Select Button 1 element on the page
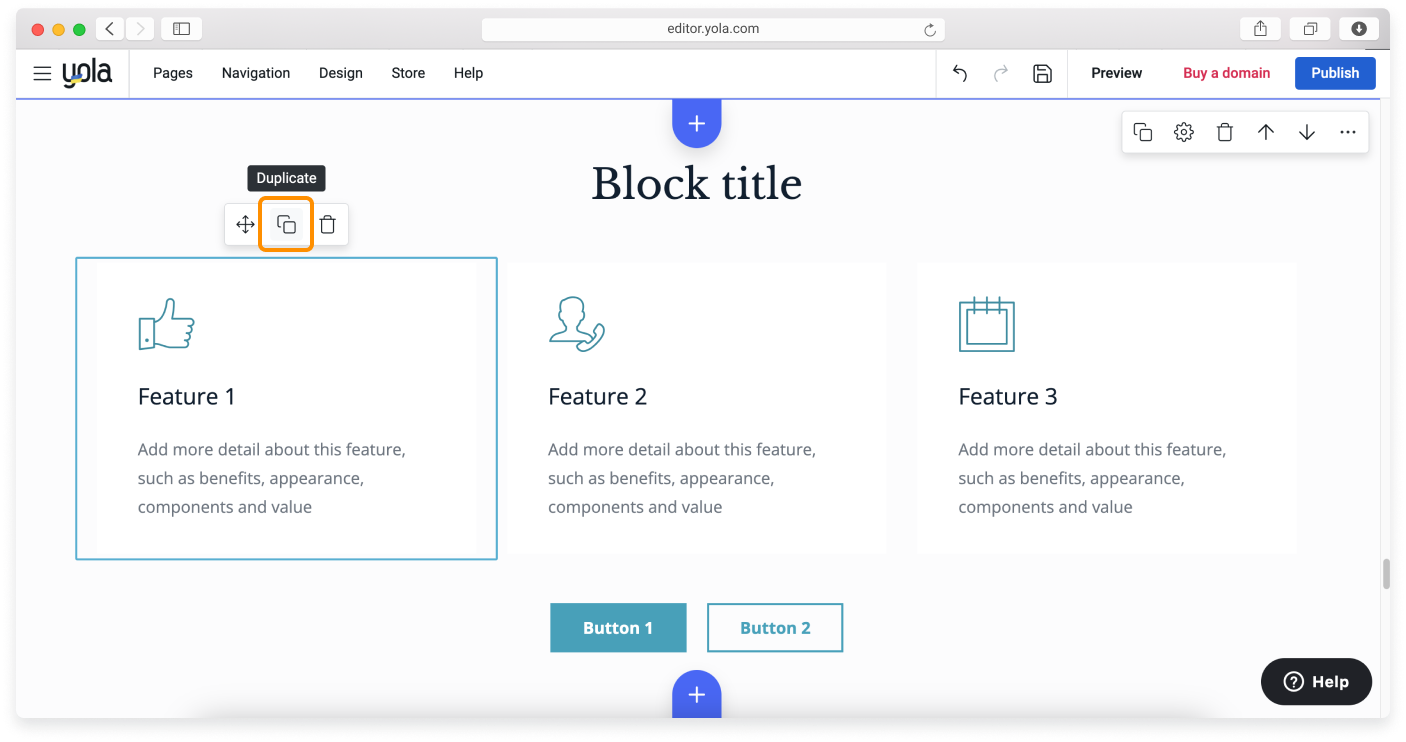 click(618, 627)
